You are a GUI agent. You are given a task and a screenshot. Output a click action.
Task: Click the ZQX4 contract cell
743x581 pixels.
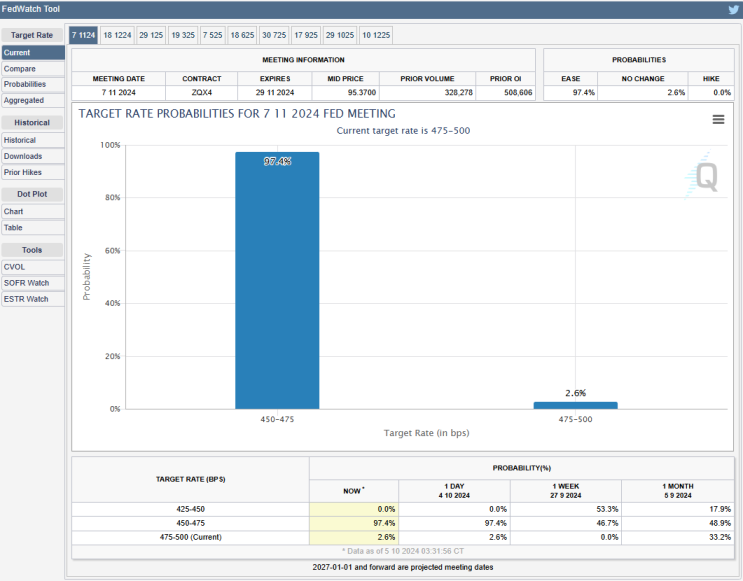tap(201, 93)
